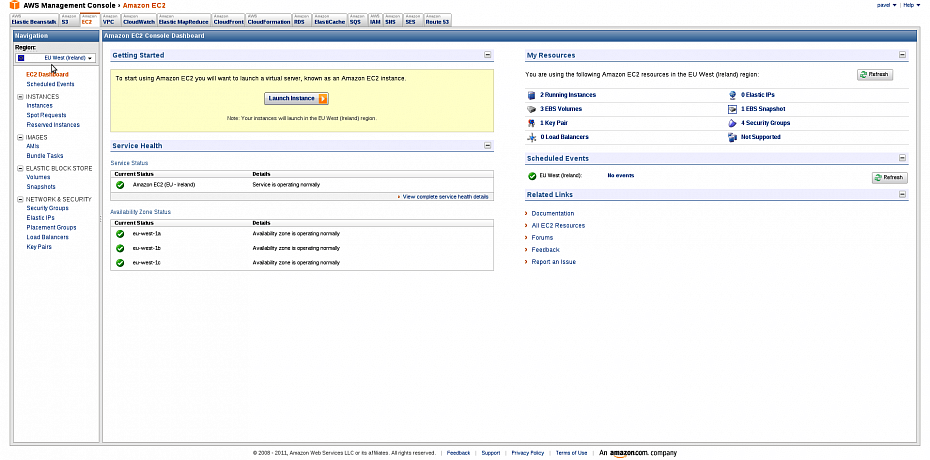This screenshot has height=460, width=930.
Task: Go to Spot Requests in navigation
Action: click(x=46, y=115)
